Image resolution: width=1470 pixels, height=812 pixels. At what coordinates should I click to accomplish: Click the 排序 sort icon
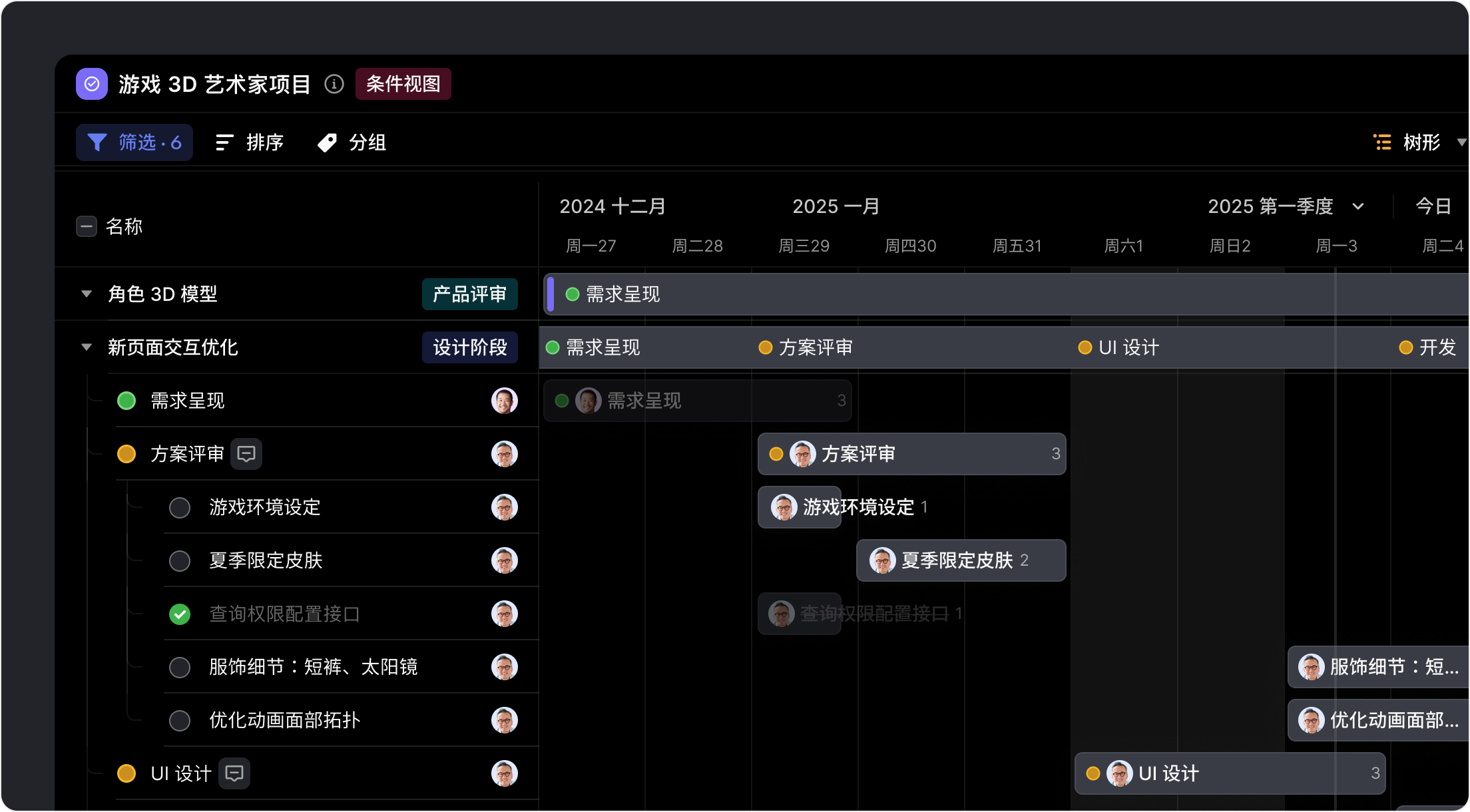224,142
